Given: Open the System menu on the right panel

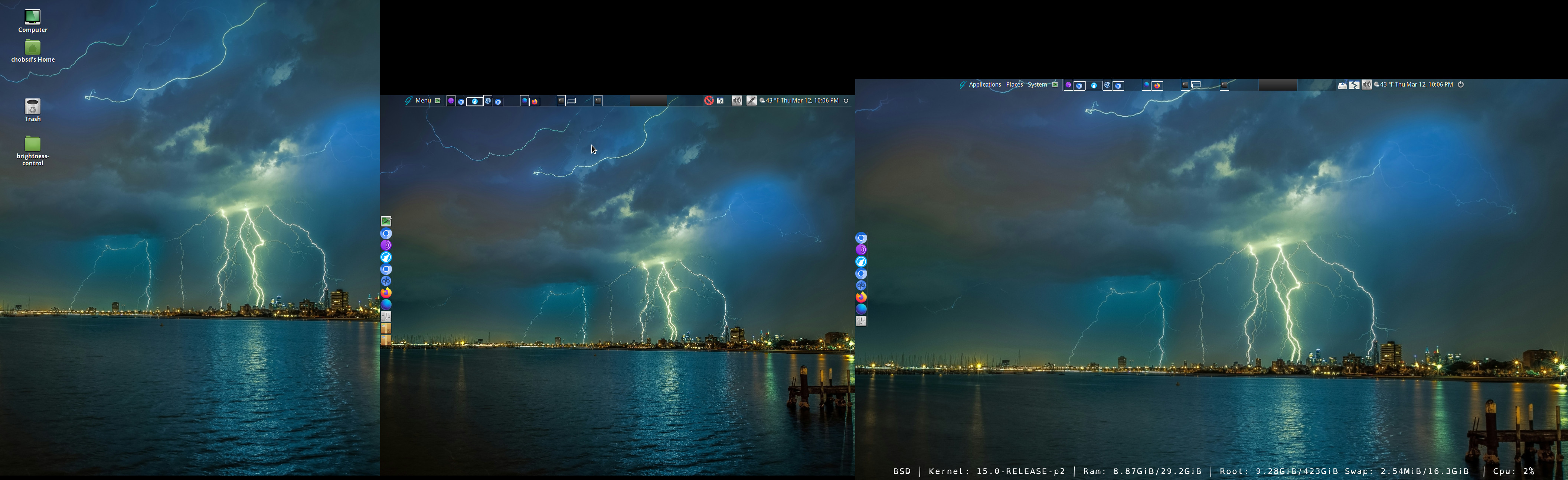Looking at the screenshot, I should pyautogui.click(x=1037, y=85).
